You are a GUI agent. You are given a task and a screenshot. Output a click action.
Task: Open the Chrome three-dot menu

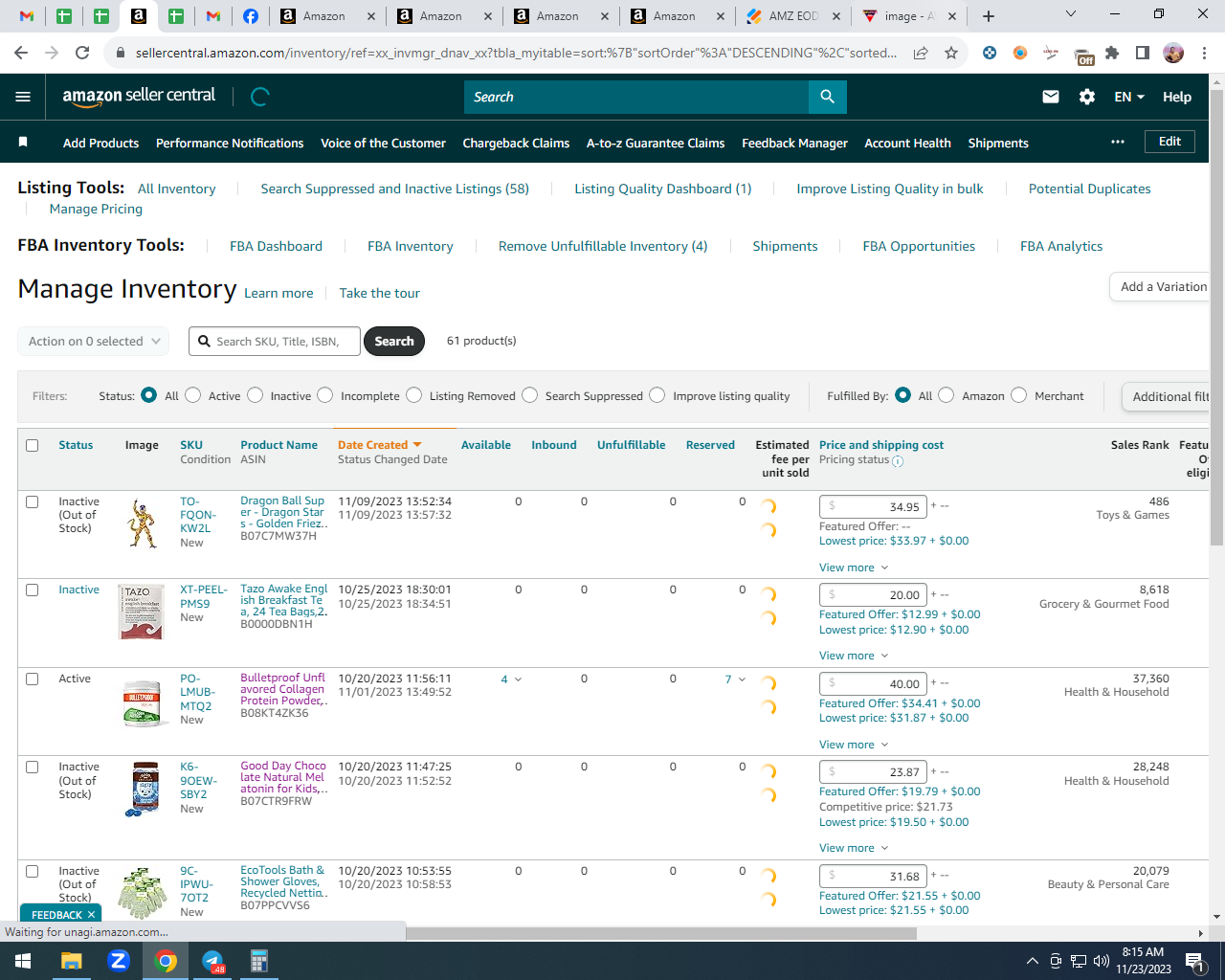click(x=1205, y=53)
